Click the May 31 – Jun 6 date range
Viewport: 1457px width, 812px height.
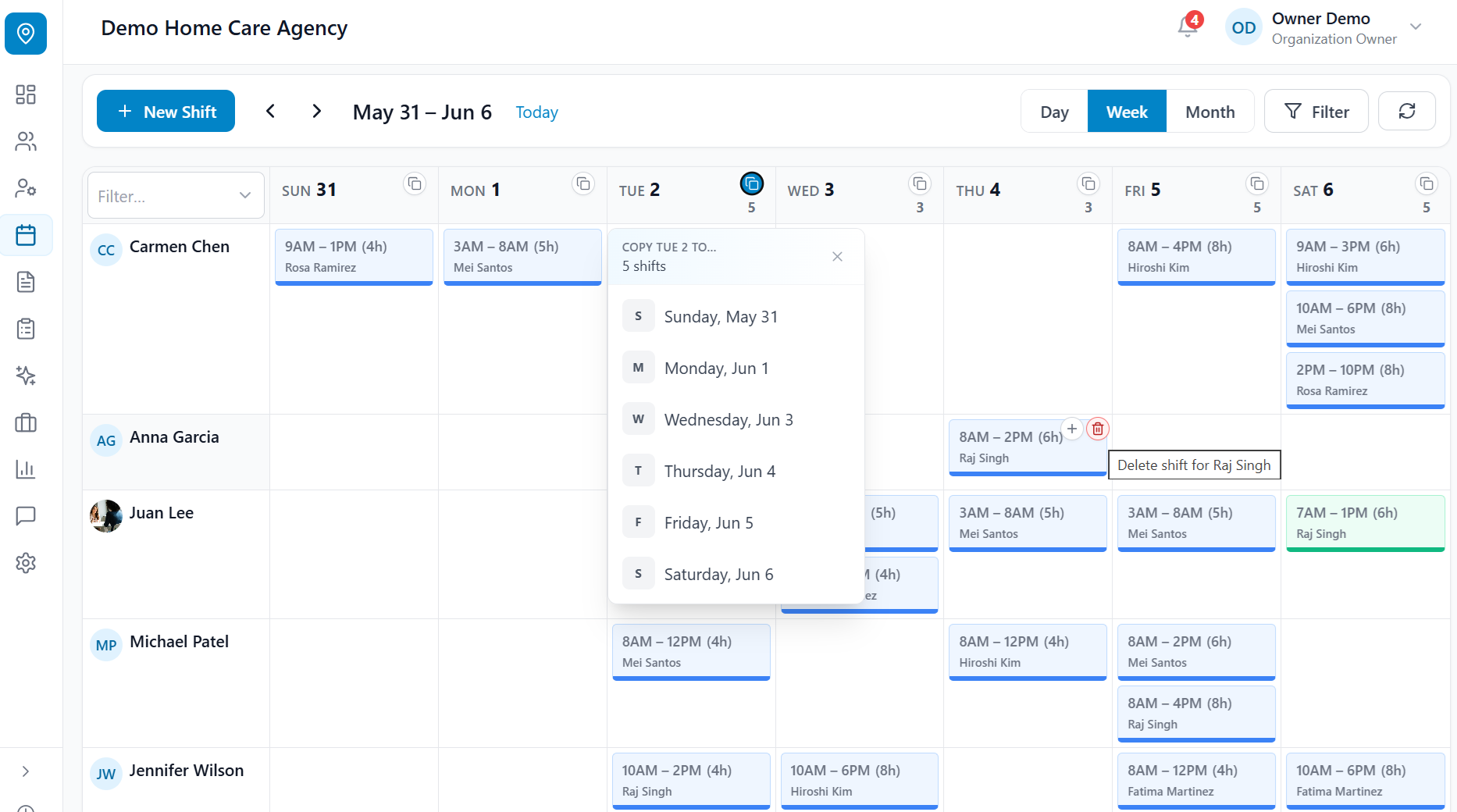point(422,112)
